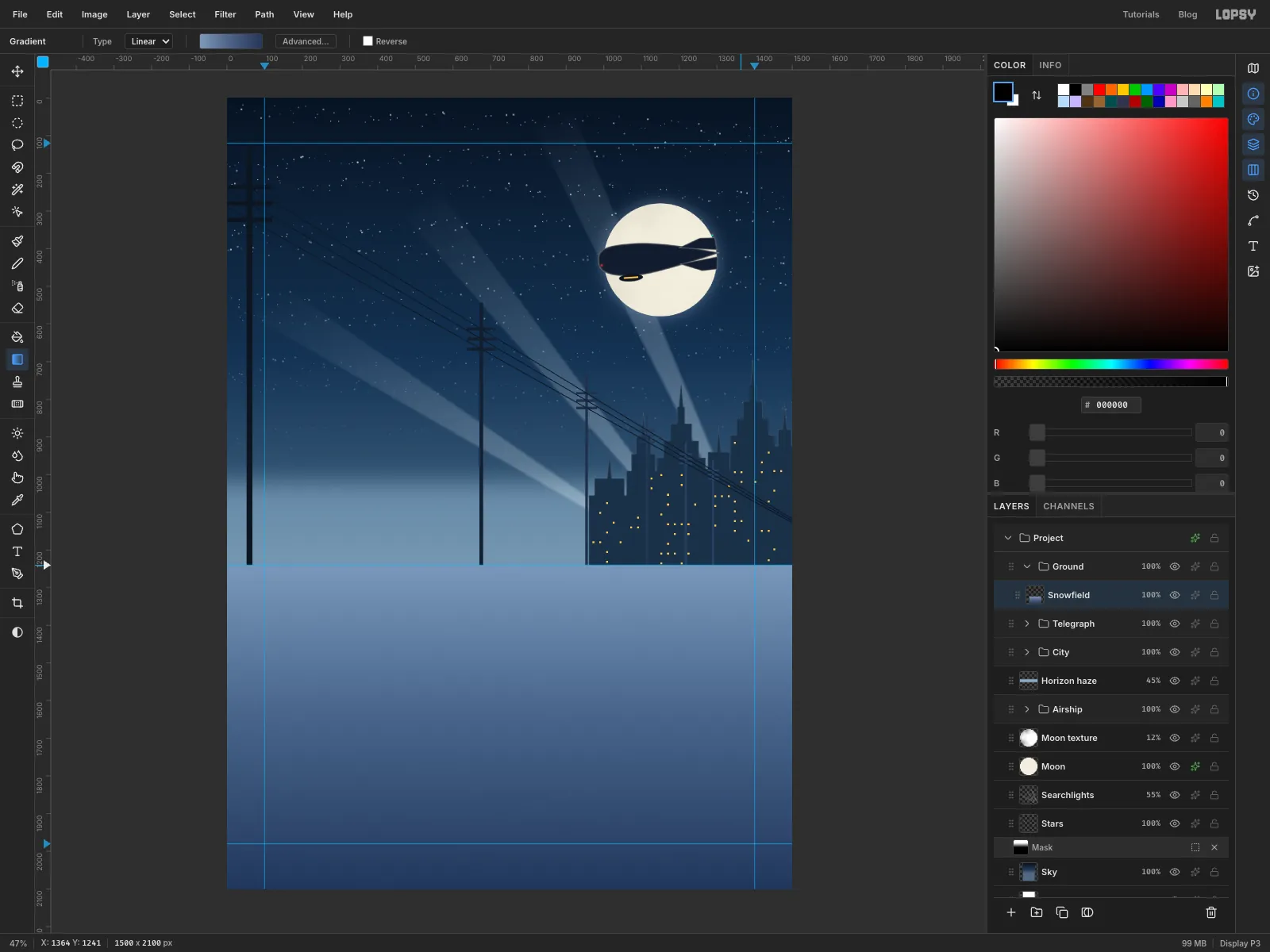Open the Filter menu
Viewport: 1270px width, 952px height.
pyautogui.click(x=225, y=14)
